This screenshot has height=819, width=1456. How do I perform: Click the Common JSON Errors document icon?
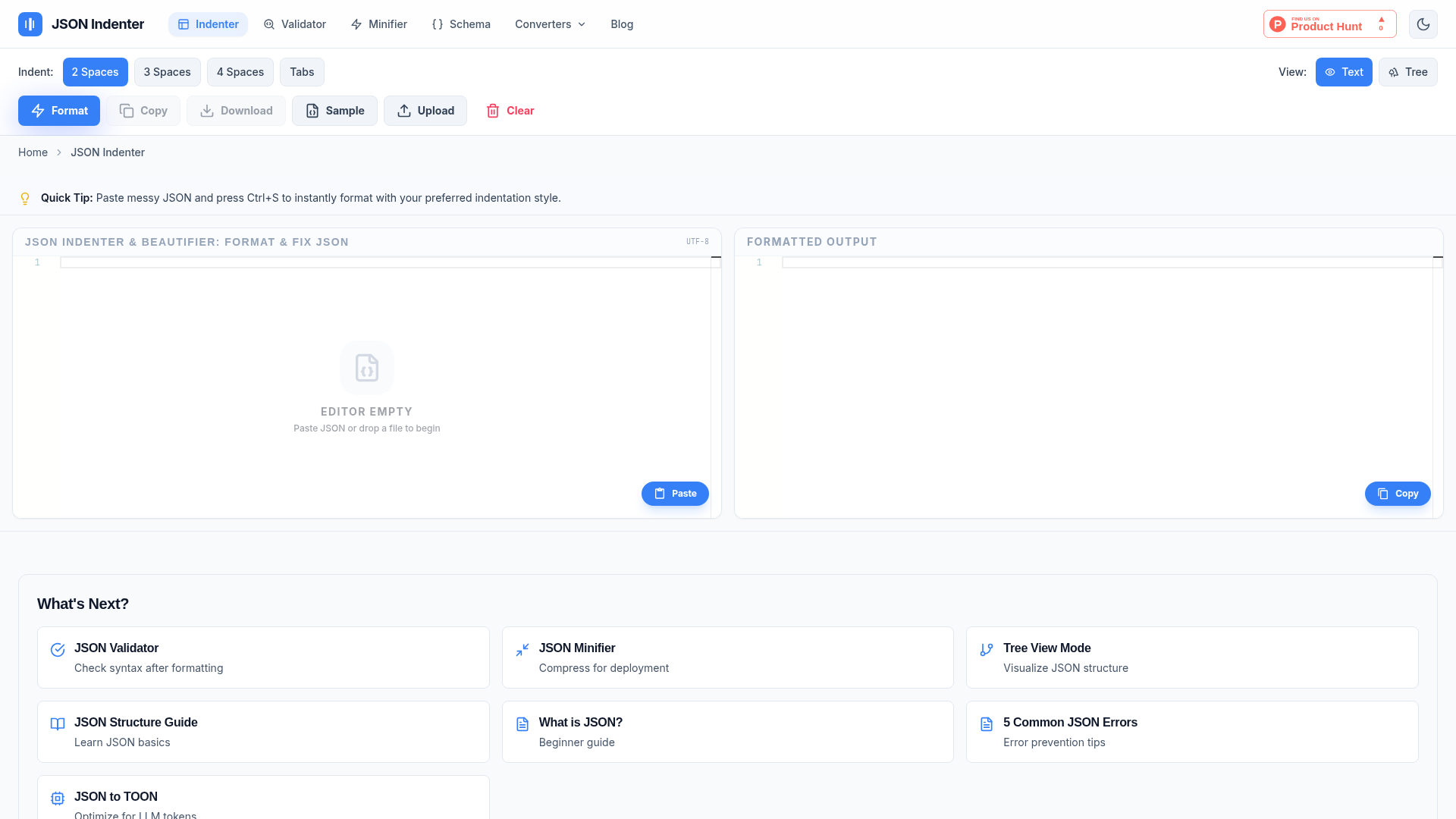(987, 724)
